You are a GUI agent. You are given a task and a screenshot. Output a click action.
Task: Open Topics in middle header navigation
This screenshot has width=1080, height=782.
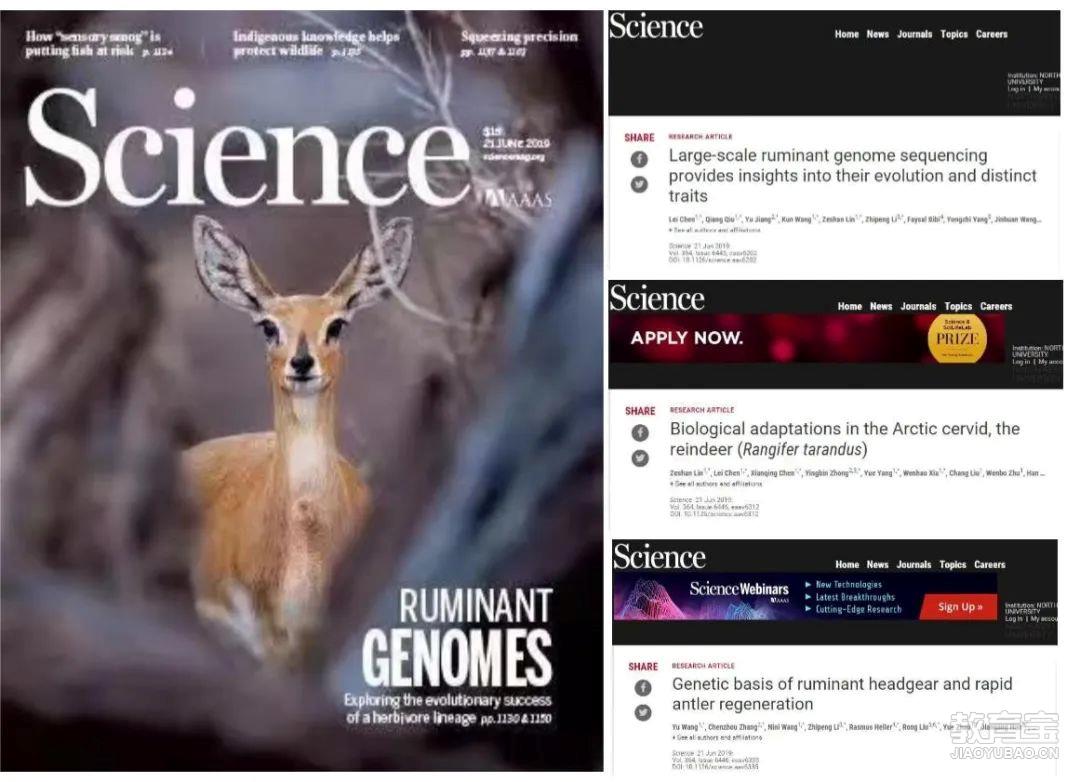click(x=958, y=306)
